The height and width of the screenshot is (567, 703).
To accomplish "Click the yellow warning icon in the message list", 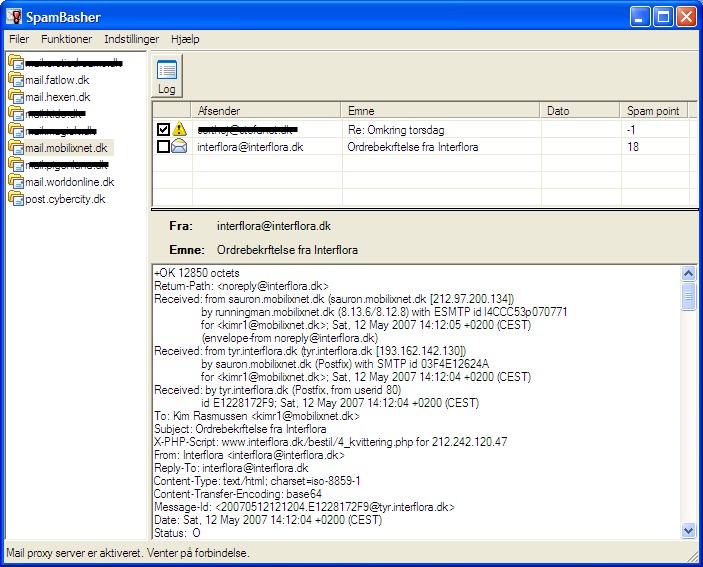I will point(179,129).
